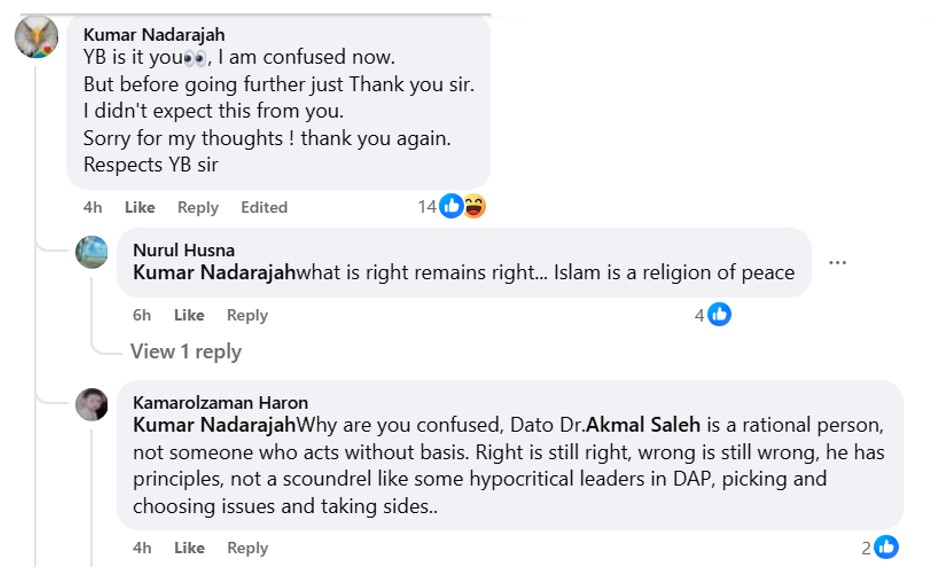Click the 6h timestamp on Nurul Husna's comment
This screenshot has width=949, height=576.
click(142, 315)
